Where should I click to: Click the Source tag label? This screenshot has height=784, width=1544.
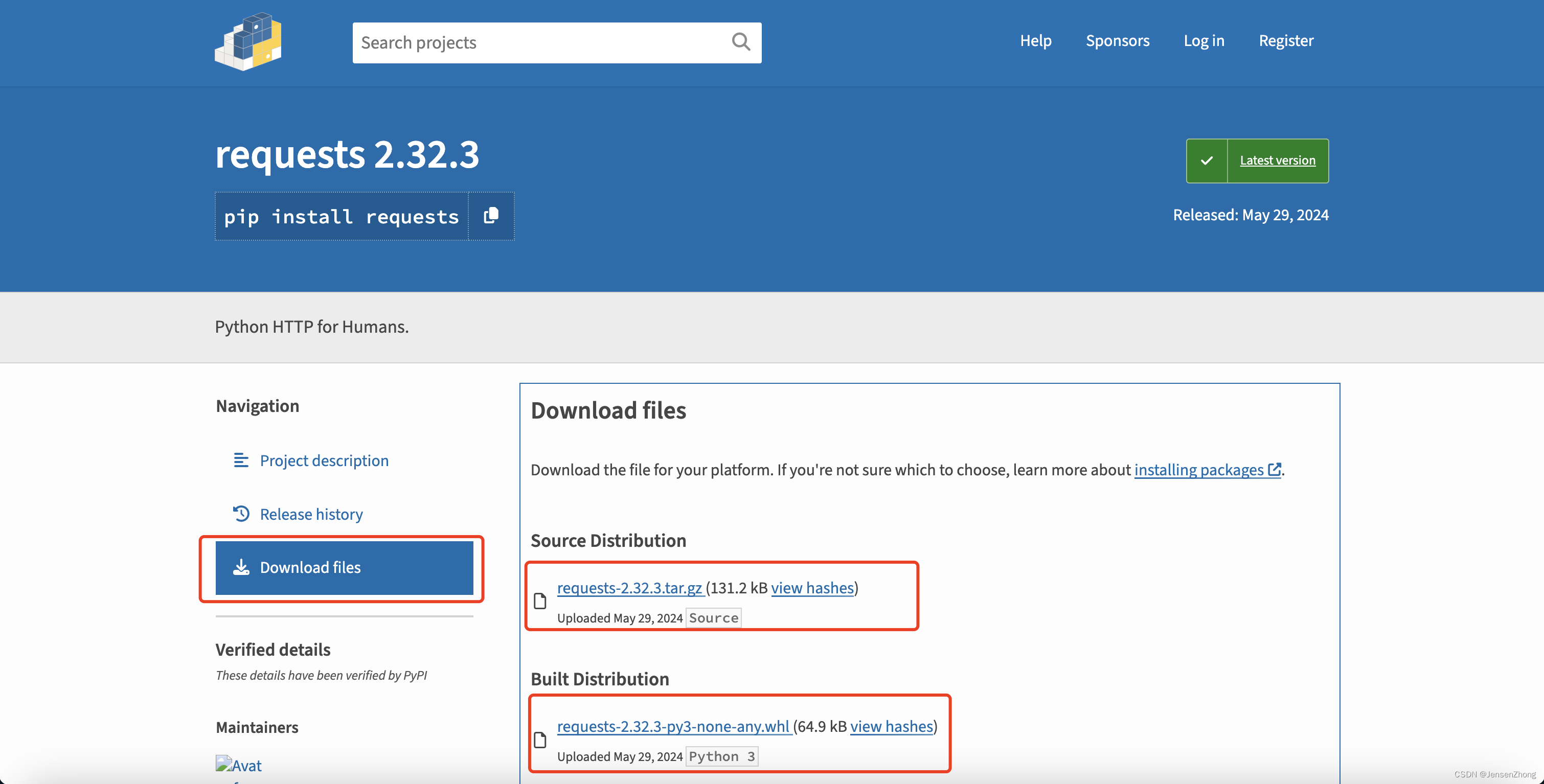pos(713,617)
